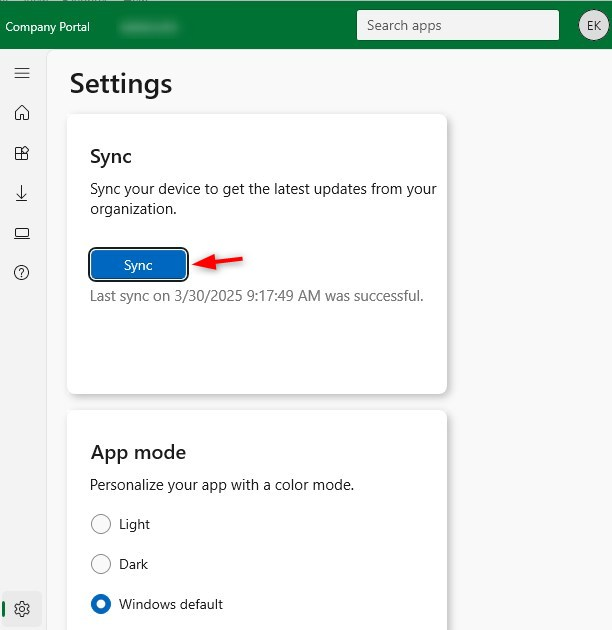Viewport: 612px width, 630px height.
Task: Open the EK account avatar
Action: (591, 26)
